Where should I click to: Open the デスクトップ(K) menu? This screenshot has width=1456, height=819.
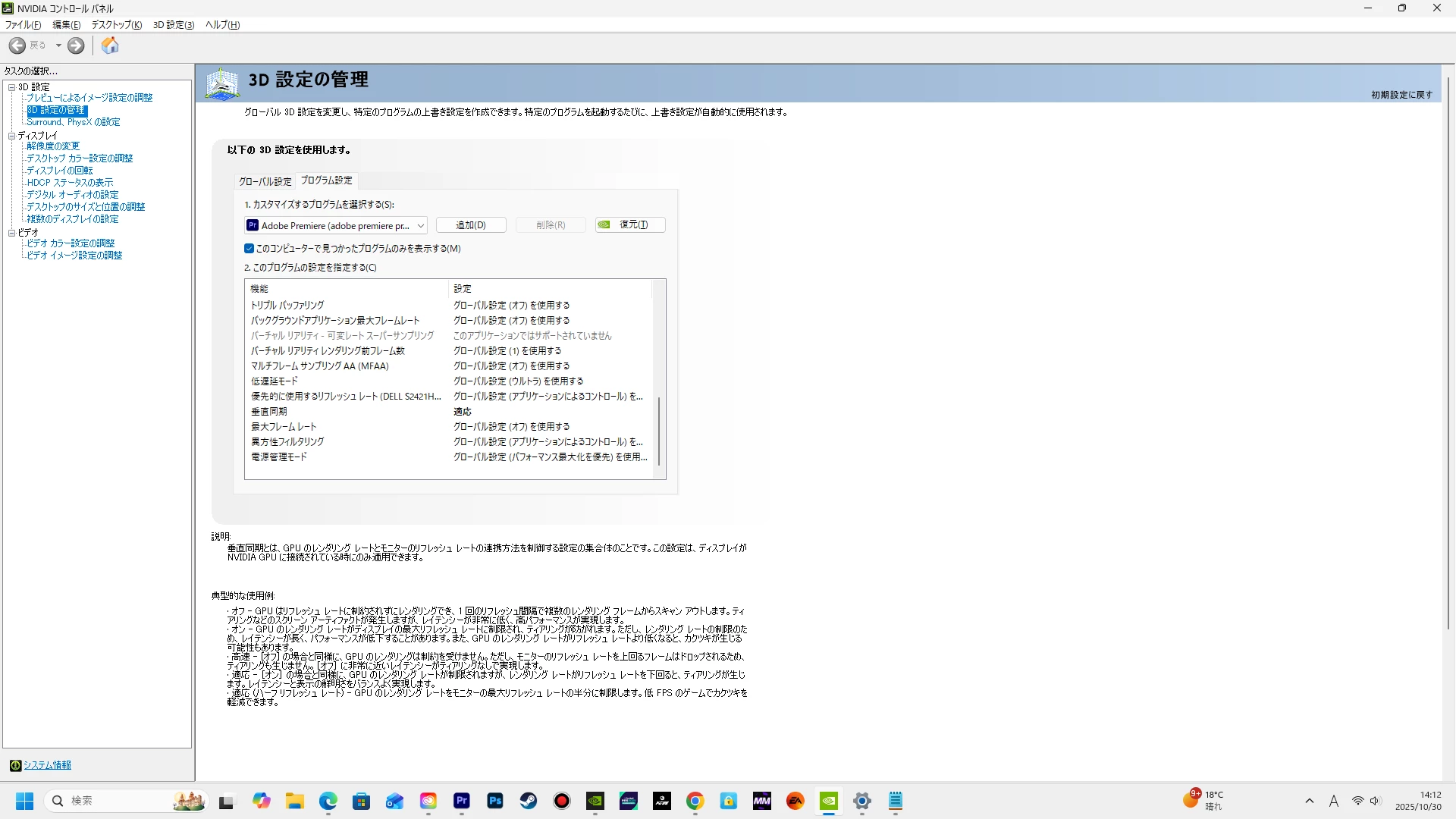pyautogui.click(x=116, y=25)
